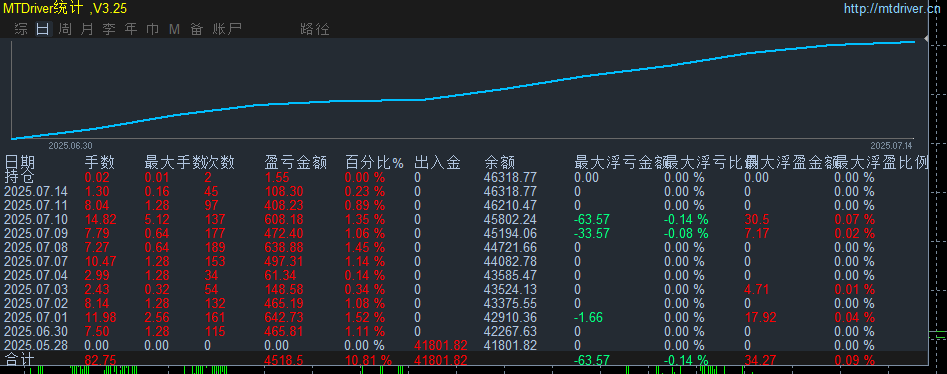The width and height of the screenshot is (947, 374).
Task: Click the 2025.06.30 chart start date label
Action: (70, 146)
